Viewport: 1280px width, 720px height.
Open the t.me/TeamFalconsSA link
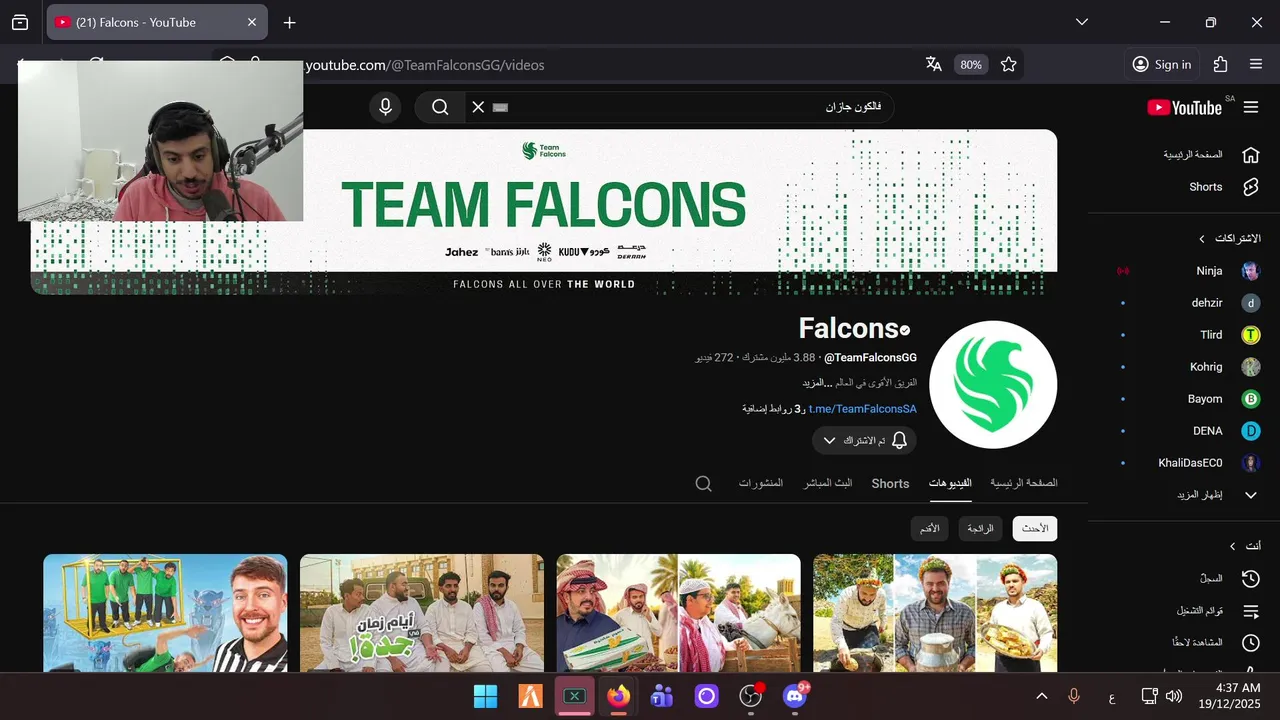[862, 408]
